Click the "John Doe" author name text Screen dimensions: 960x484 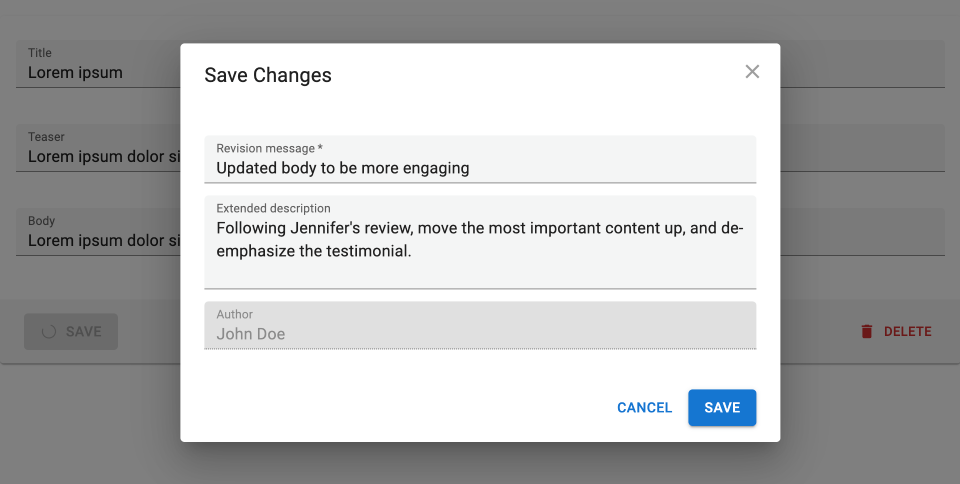coord(250,334)
